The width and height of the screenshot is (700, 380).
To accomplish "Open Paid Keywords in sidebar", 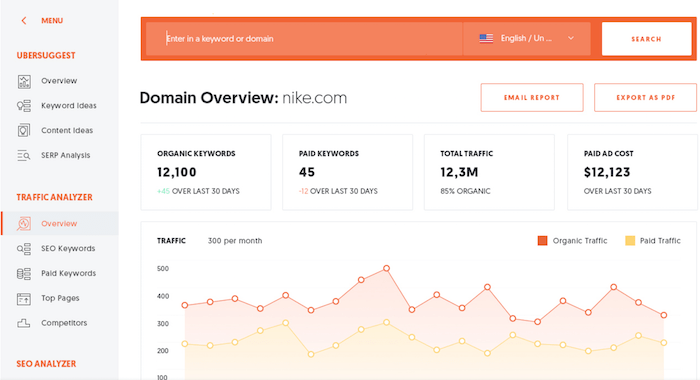I will point(68,273).
